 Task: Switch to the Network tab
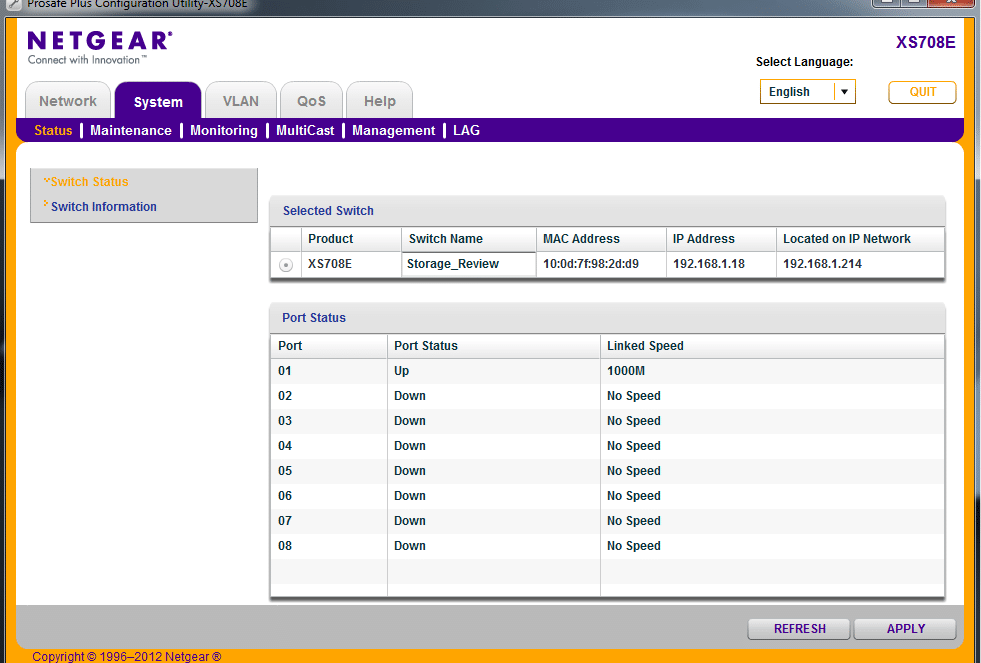pyautogui.click(x=68, y=101)
